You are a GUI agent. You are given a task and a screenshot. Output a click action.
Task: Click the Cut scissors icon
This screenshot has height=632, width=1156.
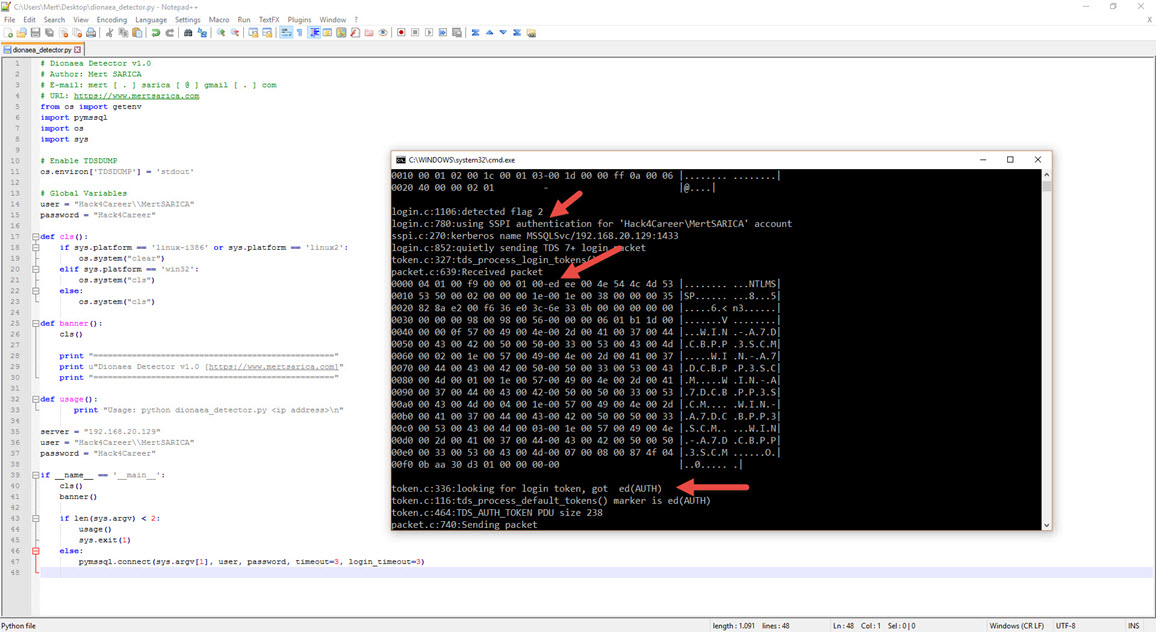[x=110, y=33]
